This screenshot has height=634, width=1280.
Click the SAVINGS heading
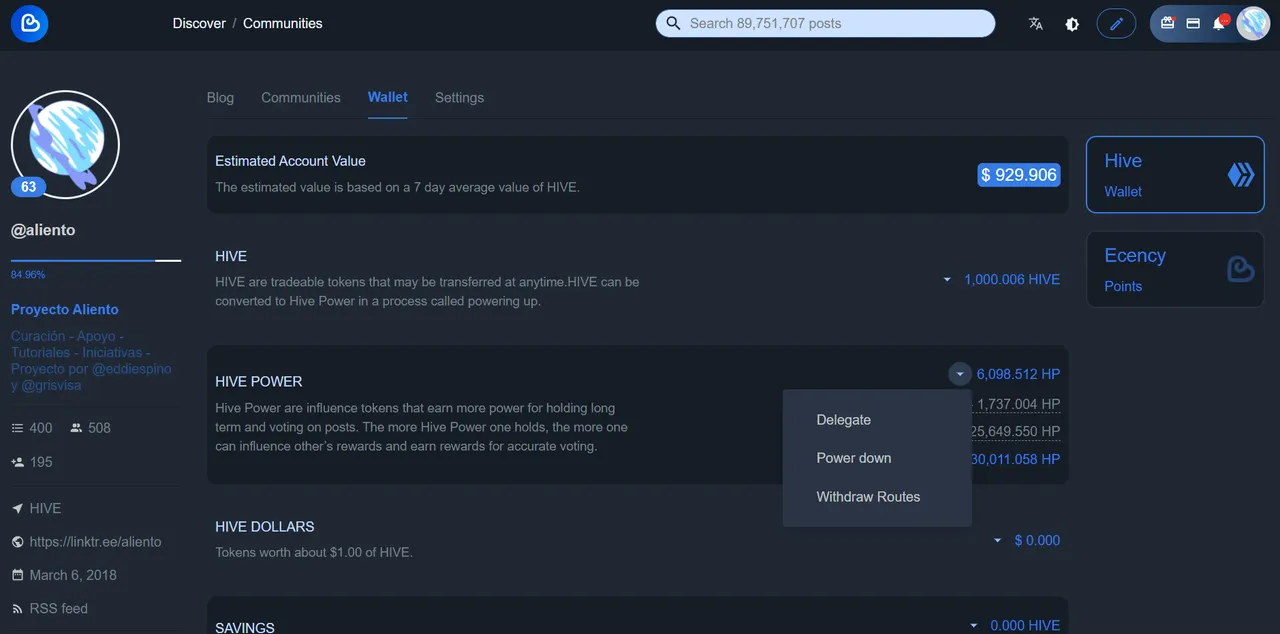(x=245, y=627)
